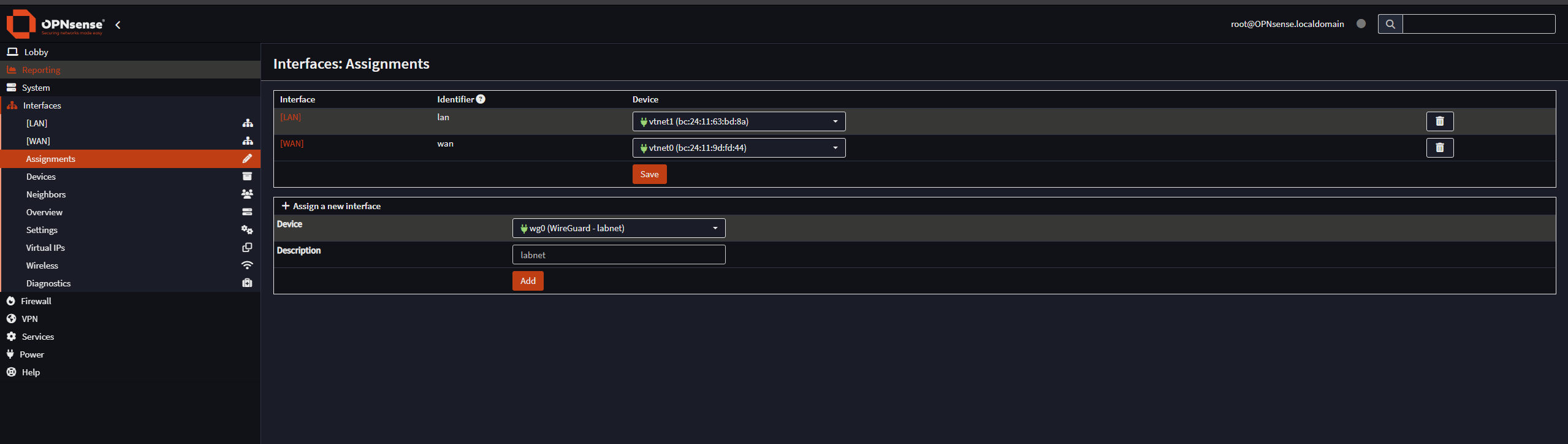1568x444 pixels.
Task: Delete the LAN interface assignment
Action: (x=1439, y=121)
